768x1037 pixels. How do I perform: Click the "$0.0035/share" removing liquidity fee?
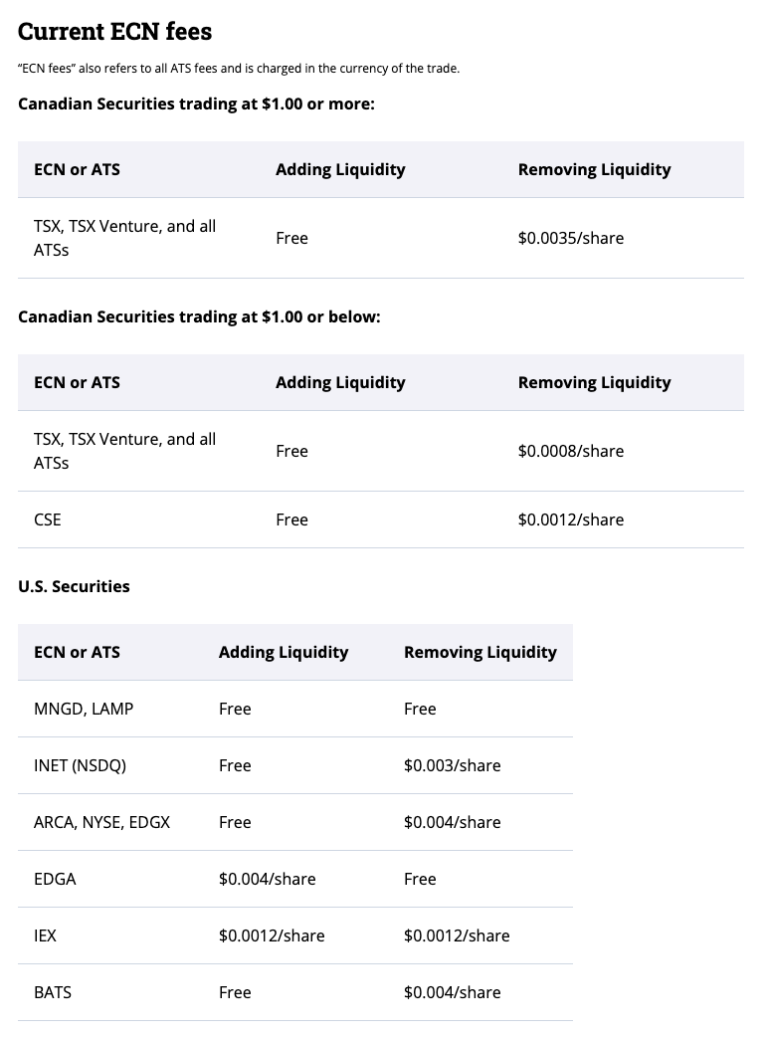(570, 238)
